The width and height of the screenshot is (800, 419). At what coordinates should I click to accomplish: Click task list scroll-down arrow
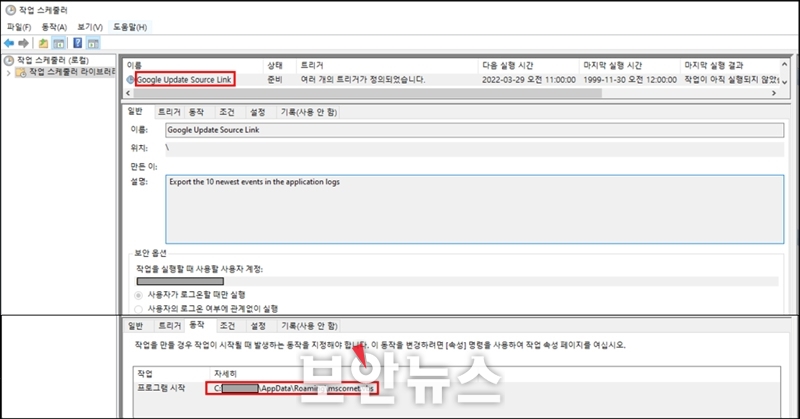point(785,81)
